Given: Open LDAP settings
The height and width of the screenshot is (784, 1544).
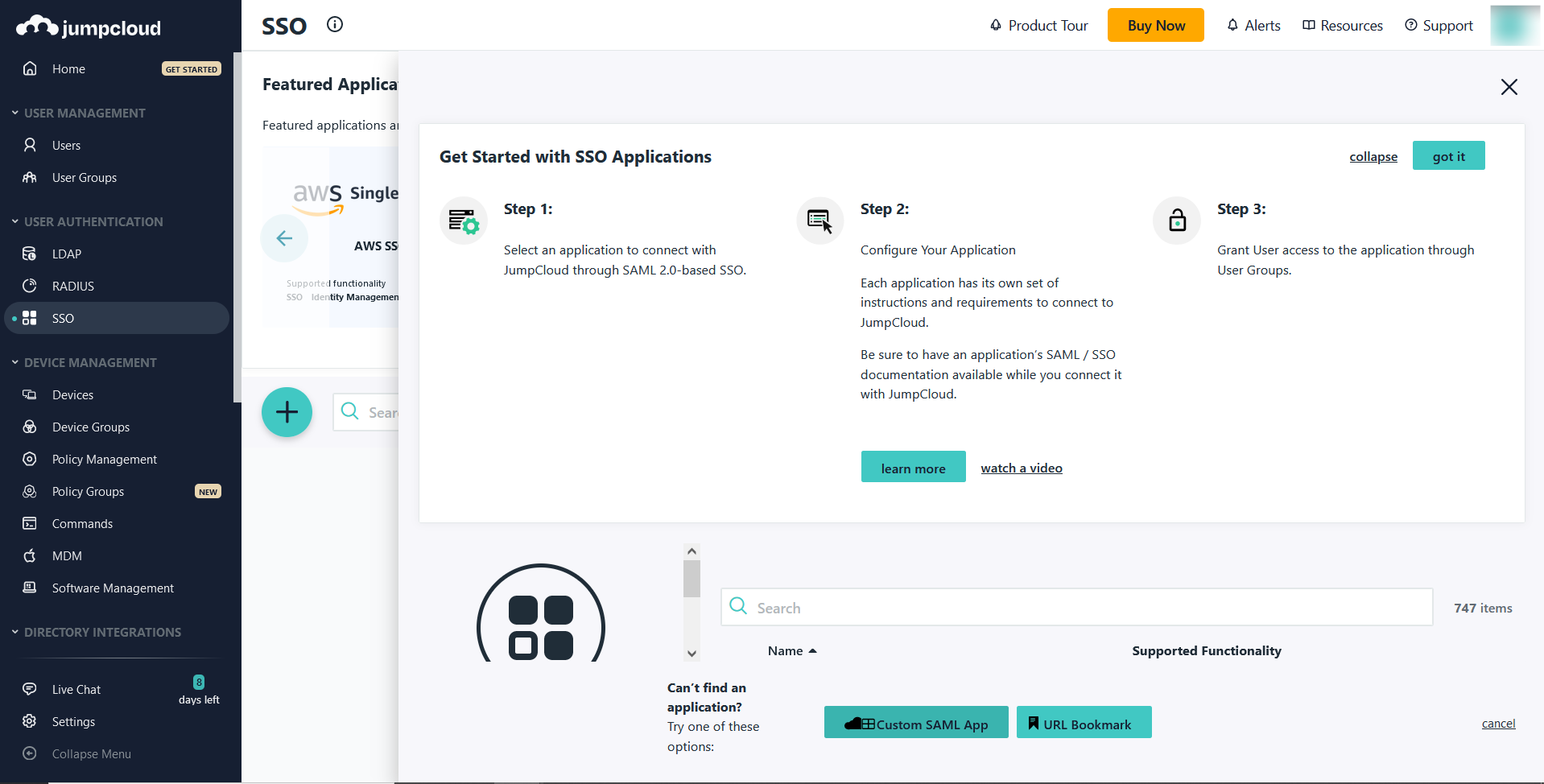Looking at the screenshot, I should (x=66, y=254).
